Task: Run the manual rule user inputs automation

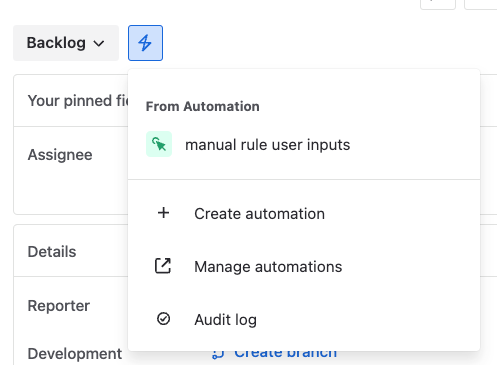Action: (x=304, y=145)
